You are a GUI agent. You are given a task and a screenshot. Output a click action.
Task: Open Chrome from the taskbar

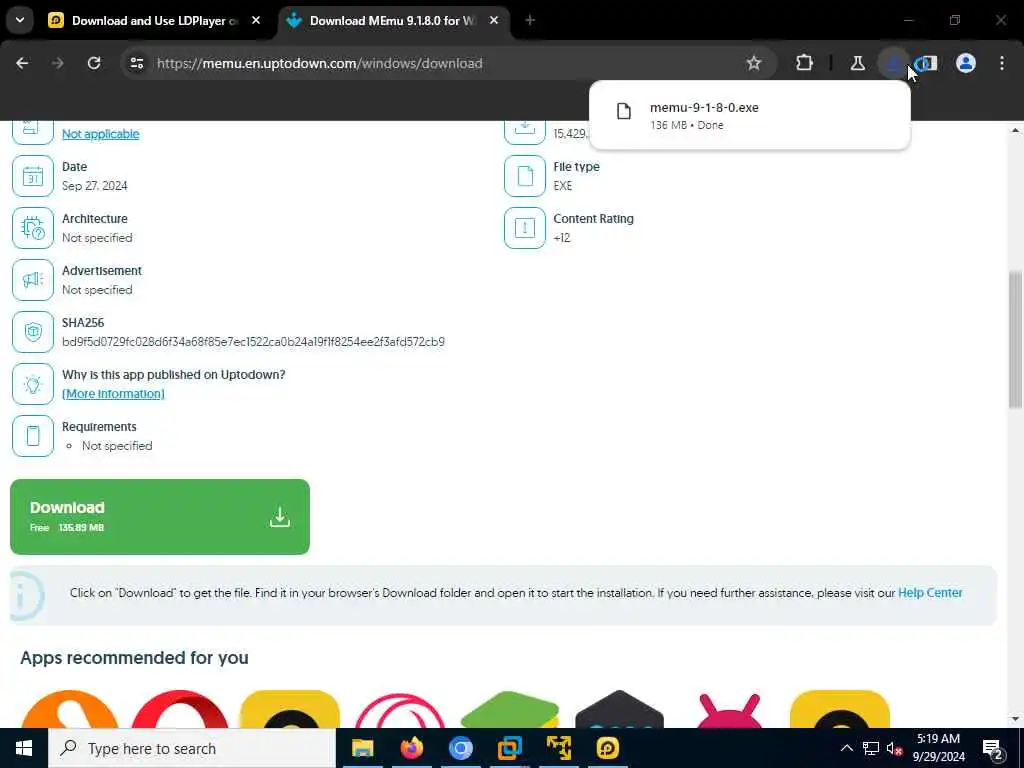point(461,748)
